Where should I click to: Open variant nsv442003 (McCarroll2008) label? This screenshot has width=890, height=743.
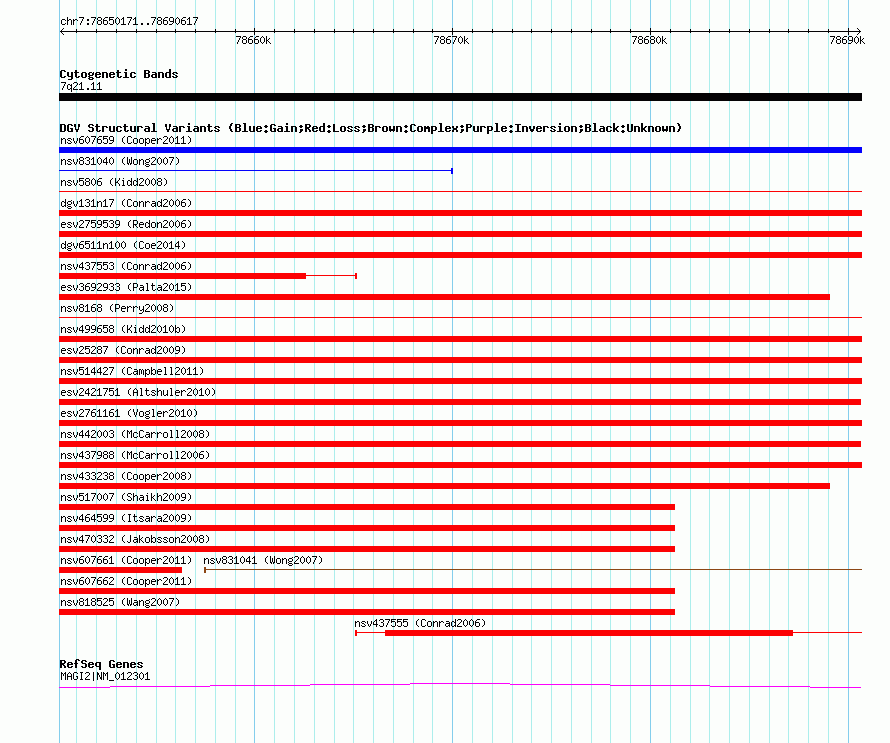pos(135,434)
